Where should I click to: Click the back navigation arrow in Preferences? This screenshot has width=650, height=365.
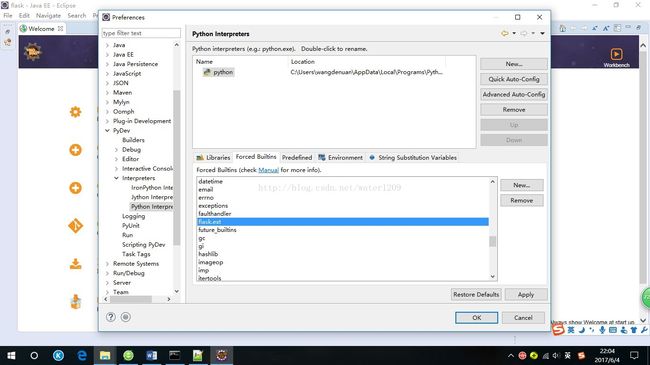[504, 33]
